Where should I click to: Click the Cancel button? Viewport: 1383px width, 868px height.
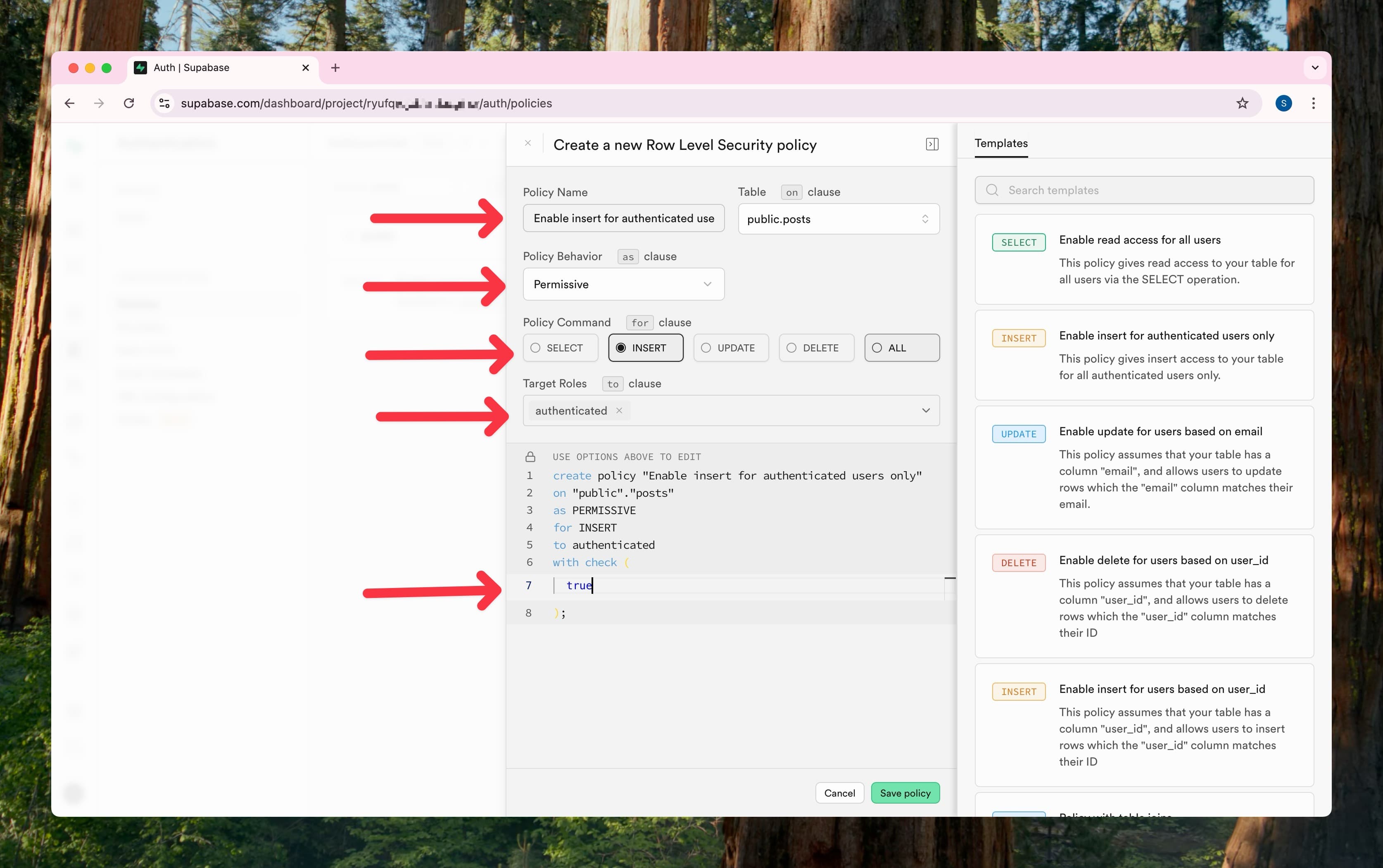pyautogui.click(x=839, y=792)
